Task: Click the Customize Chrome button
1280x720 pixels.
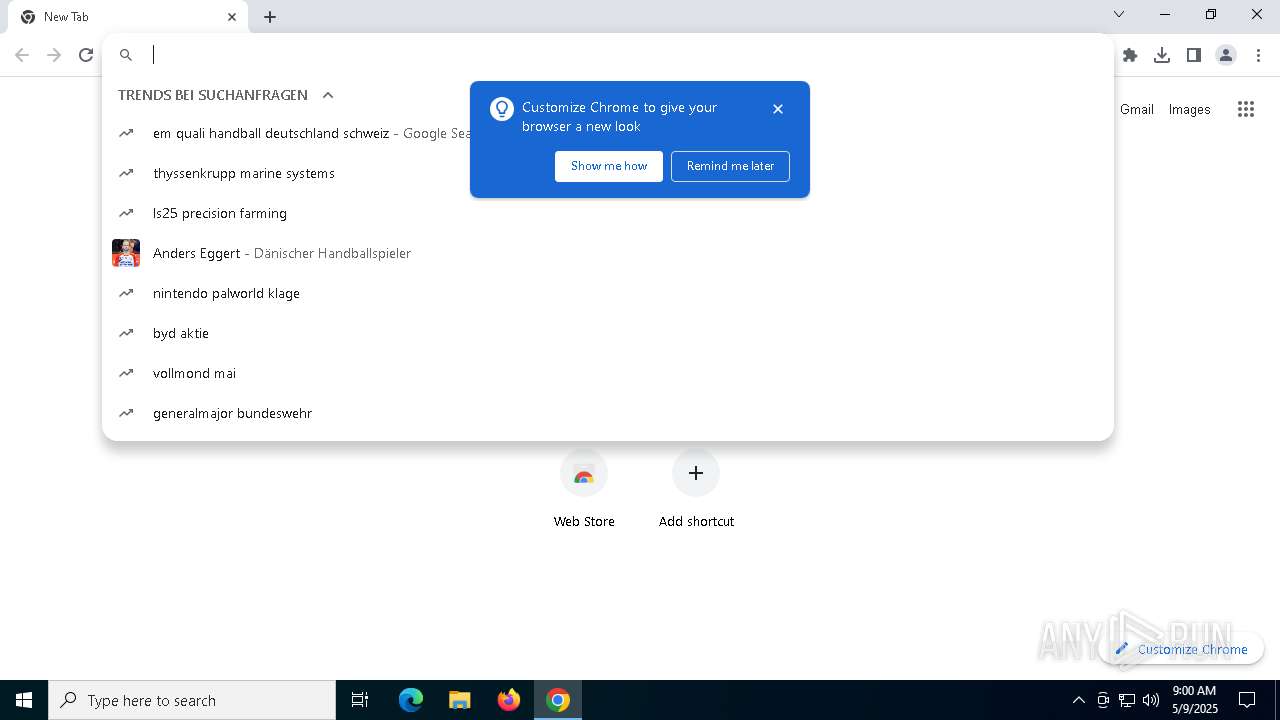Action: [x=1181, y=649]
